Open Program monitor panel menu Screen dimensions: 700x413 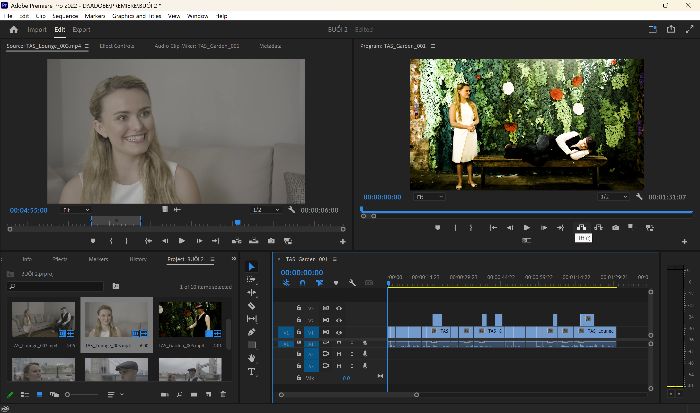[x=433, y=46]
